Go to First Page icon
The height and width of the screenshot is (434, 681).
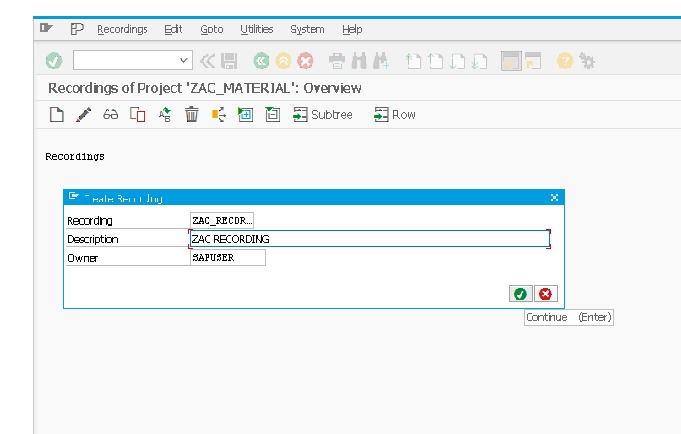tap(413, 61)
